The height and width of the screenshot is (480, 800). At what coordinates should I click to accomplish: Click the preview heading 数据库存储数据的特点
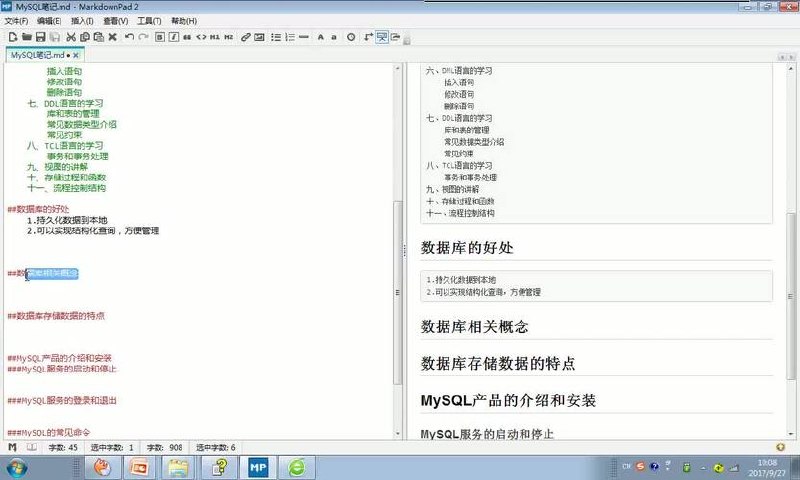[498, 364]
